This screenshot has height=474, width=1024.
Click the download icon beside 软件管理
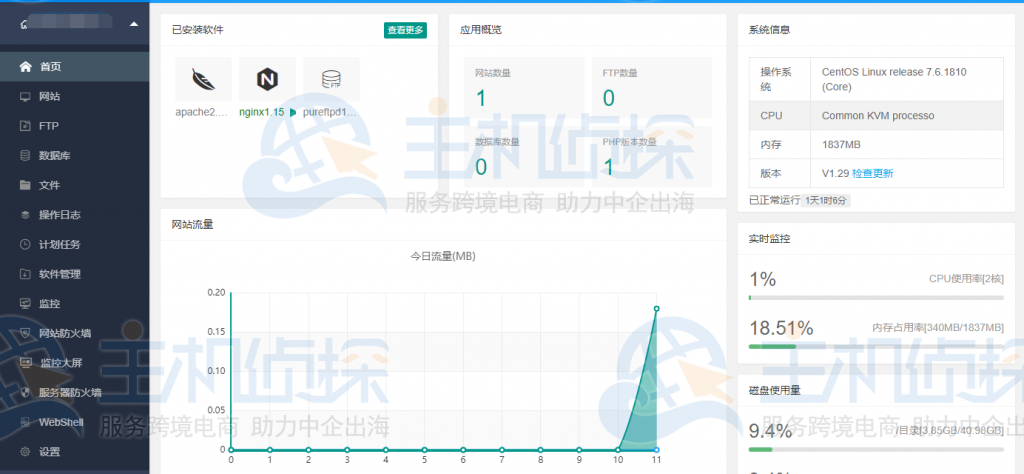25,274
